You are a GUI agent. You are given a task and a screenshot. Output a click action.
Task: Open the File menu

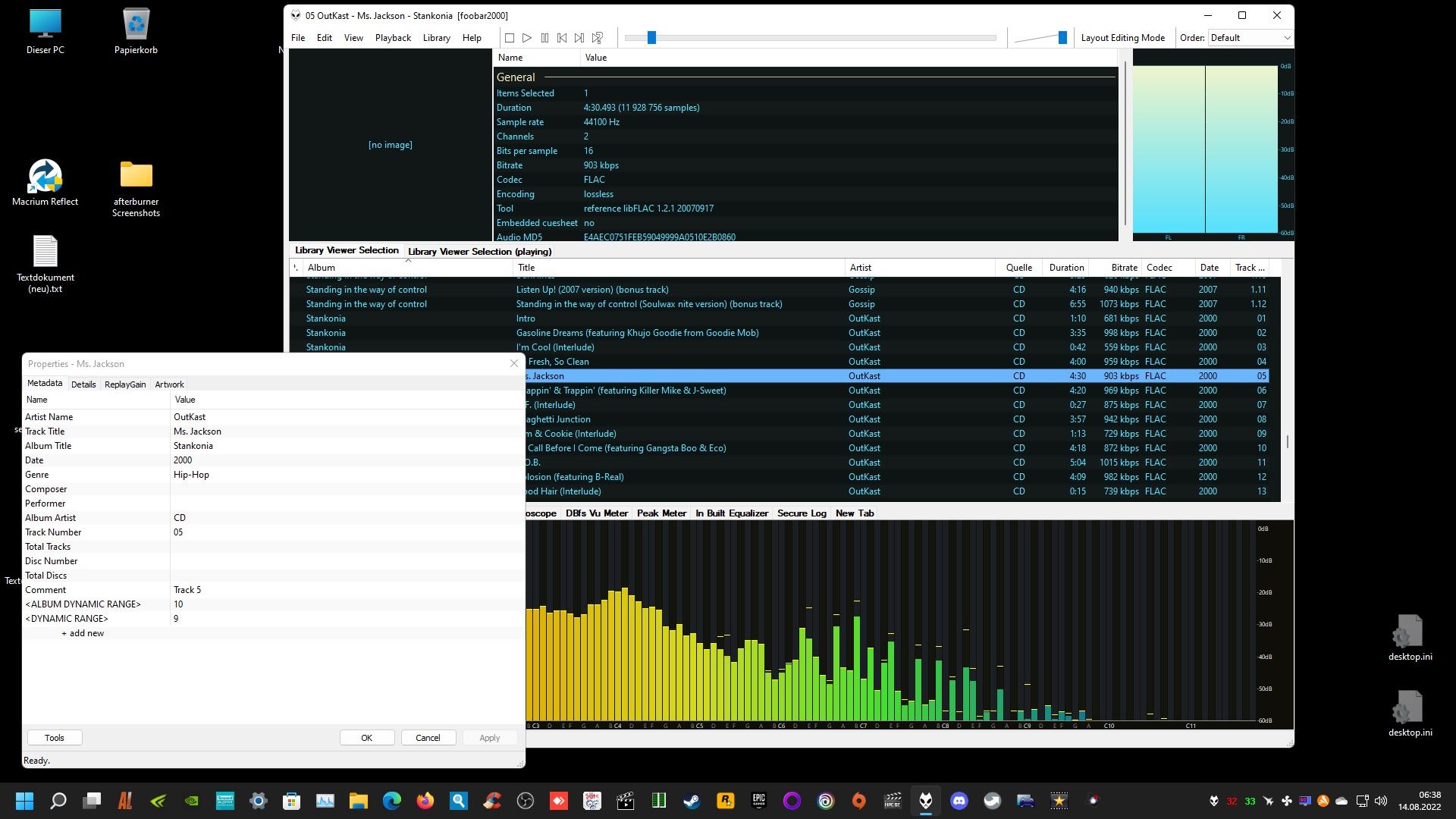(298, 38)
